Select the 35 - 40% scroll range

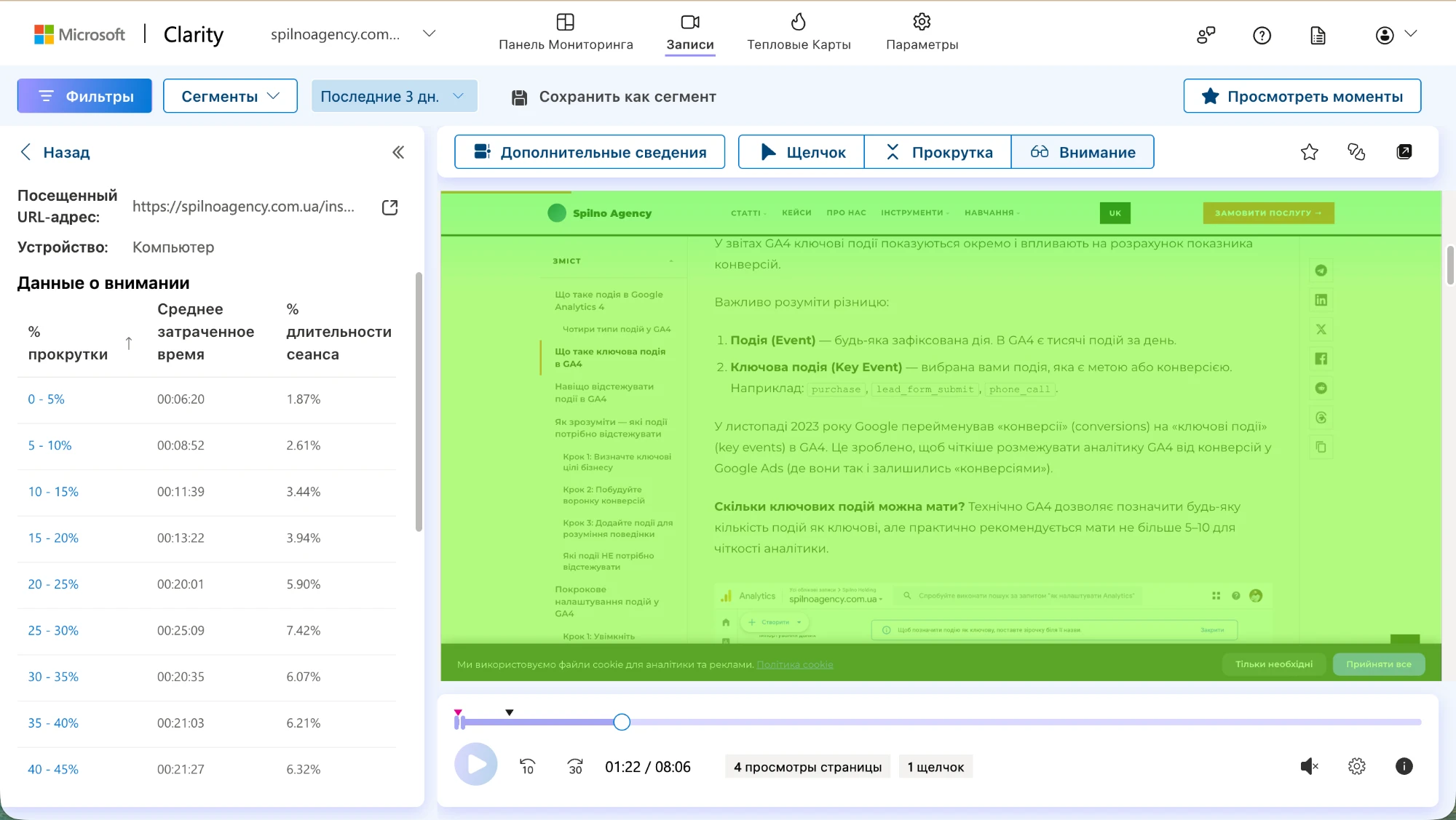[x=53, y=723]
